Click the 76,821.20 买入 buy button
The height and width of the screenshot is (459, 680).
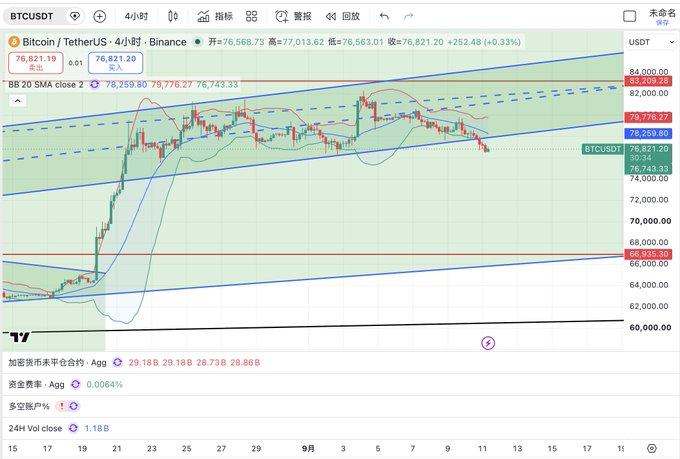[115, 63]
